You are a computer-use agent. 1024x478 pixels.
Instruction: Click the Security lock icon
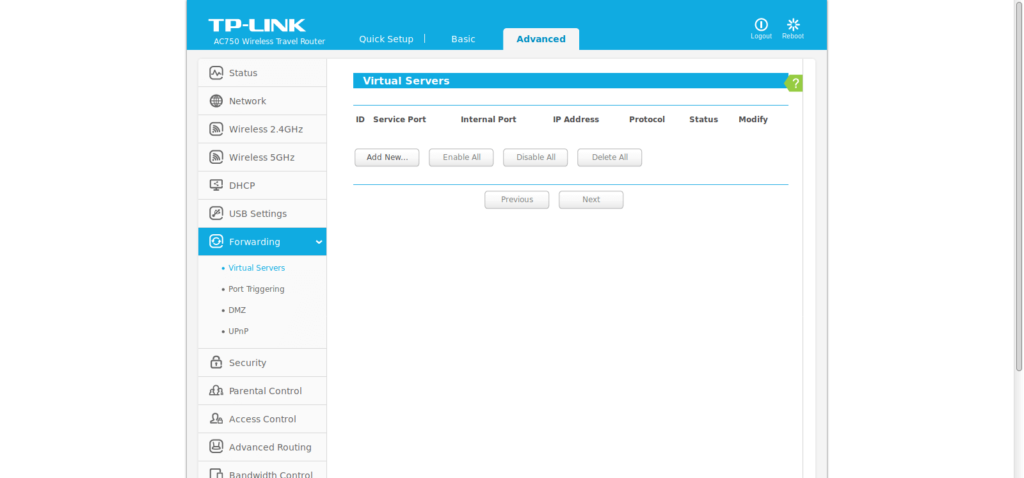(x=216, y=363)
